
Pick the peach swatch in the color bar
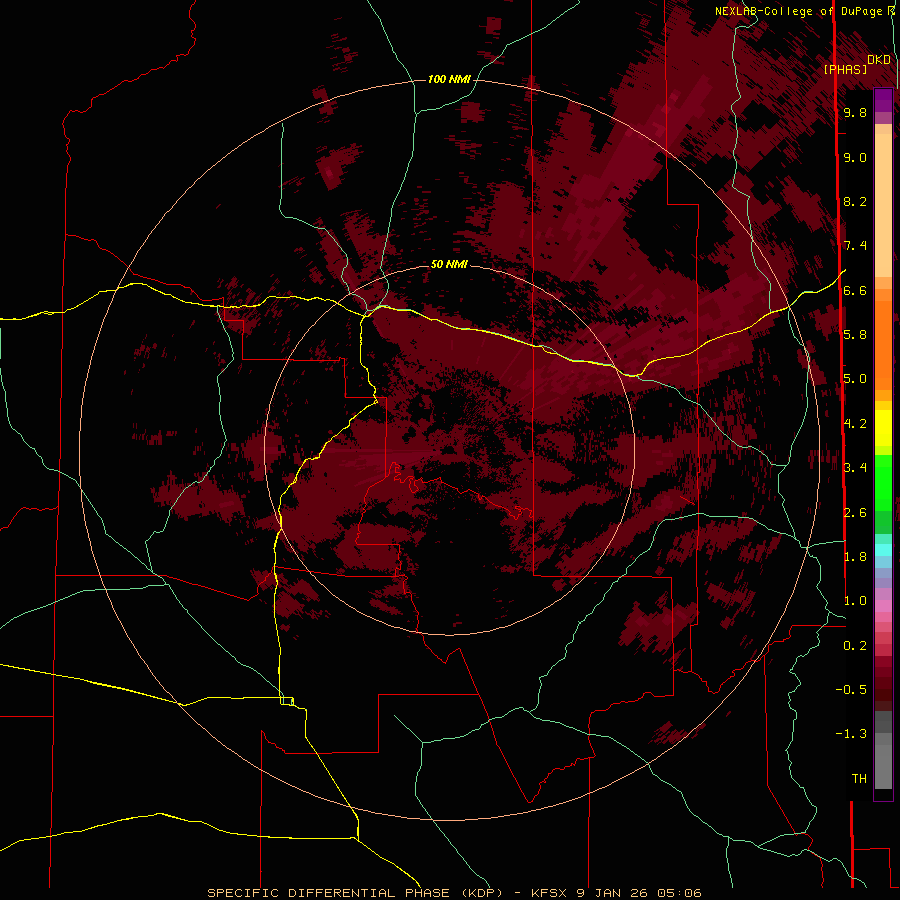click(883, 205)
